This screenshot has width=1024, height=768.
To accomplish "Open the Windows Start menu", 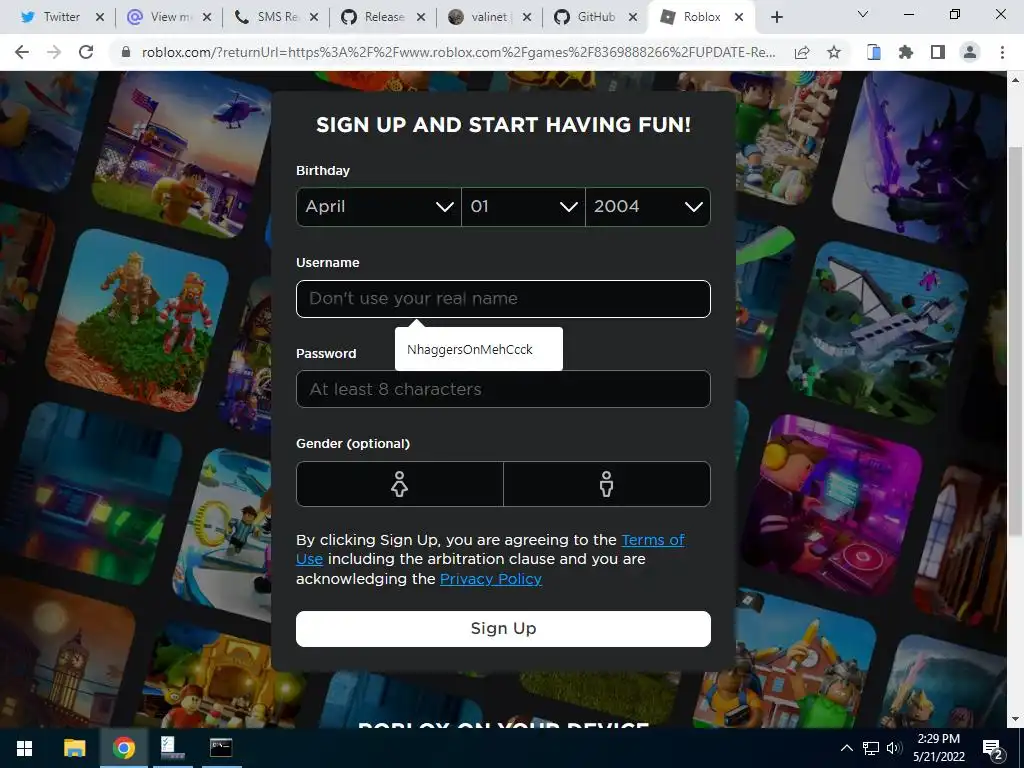I will 24,748.
